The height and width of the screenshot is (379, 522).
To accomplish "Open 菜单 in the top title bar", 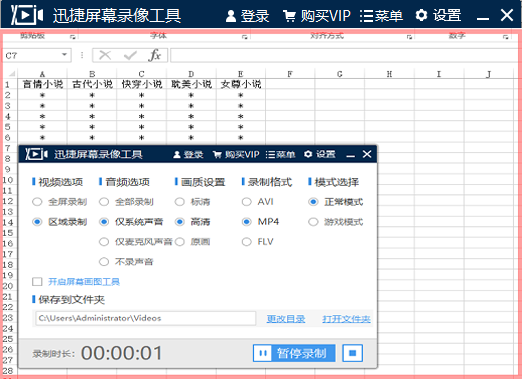I will click(381, 16).
